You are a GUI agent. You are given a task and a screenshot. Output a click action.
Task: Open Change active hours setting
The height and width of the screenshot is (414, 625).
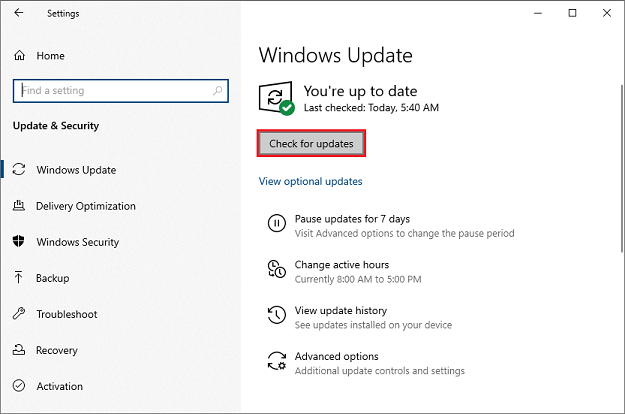341,264
